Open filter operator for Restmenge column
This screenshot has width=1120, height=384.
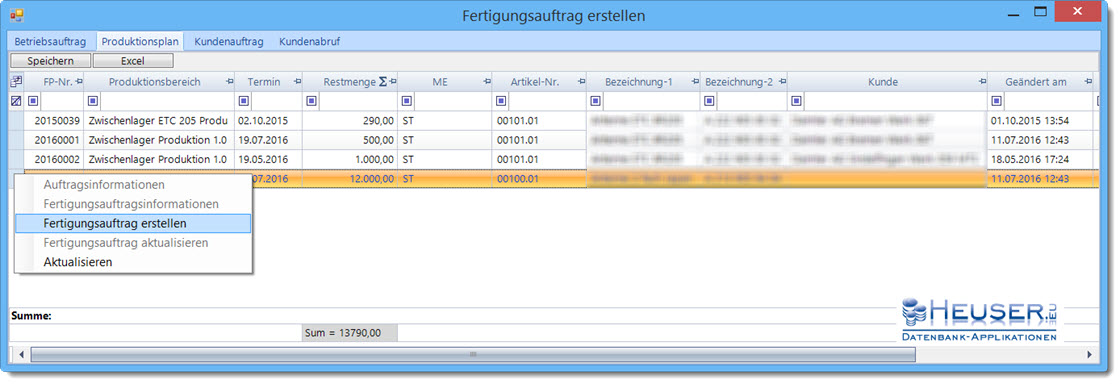[311, 101]
